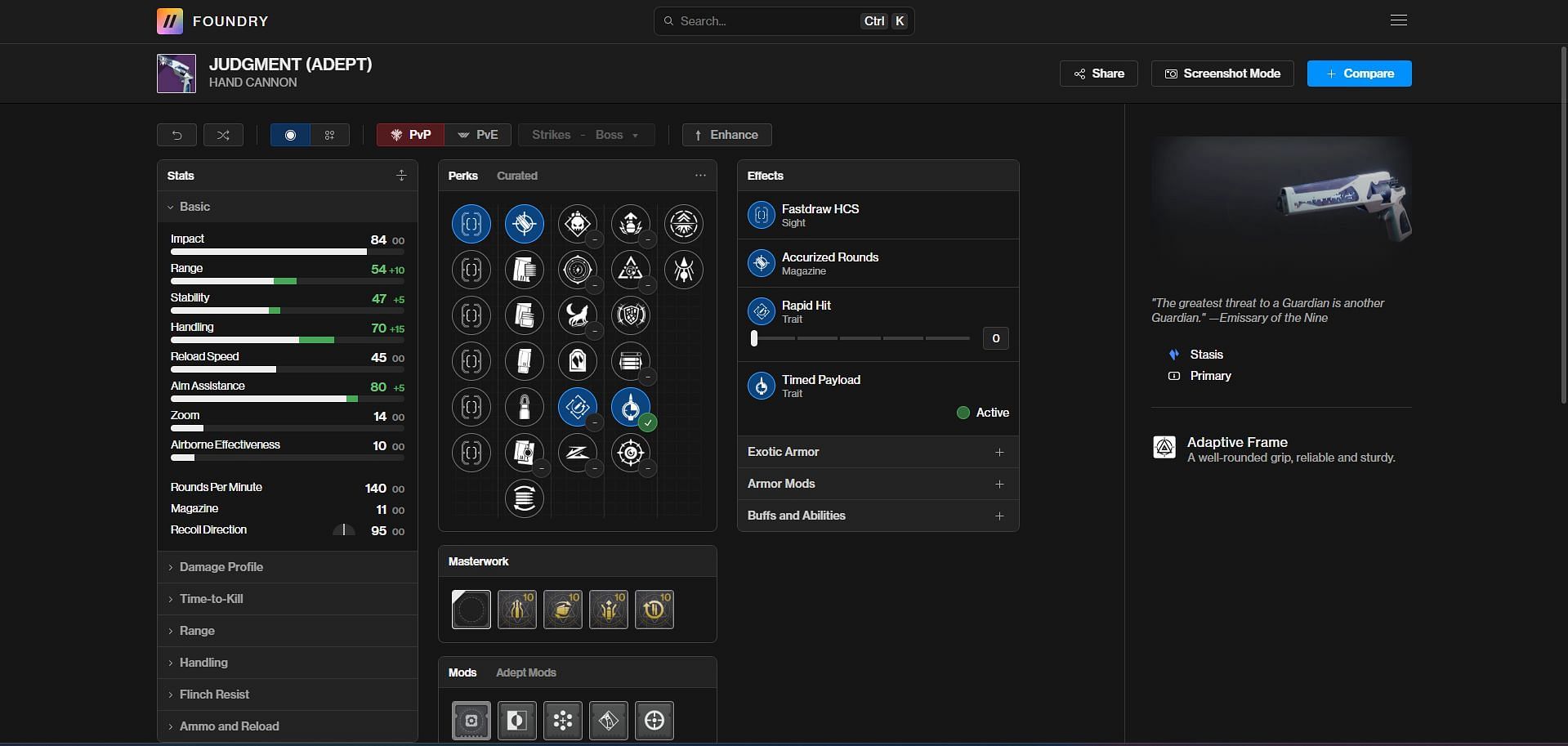Viewport: 1568px width, 746px height.
Task: Click the Share button
Action: (x=1099, y=74)
